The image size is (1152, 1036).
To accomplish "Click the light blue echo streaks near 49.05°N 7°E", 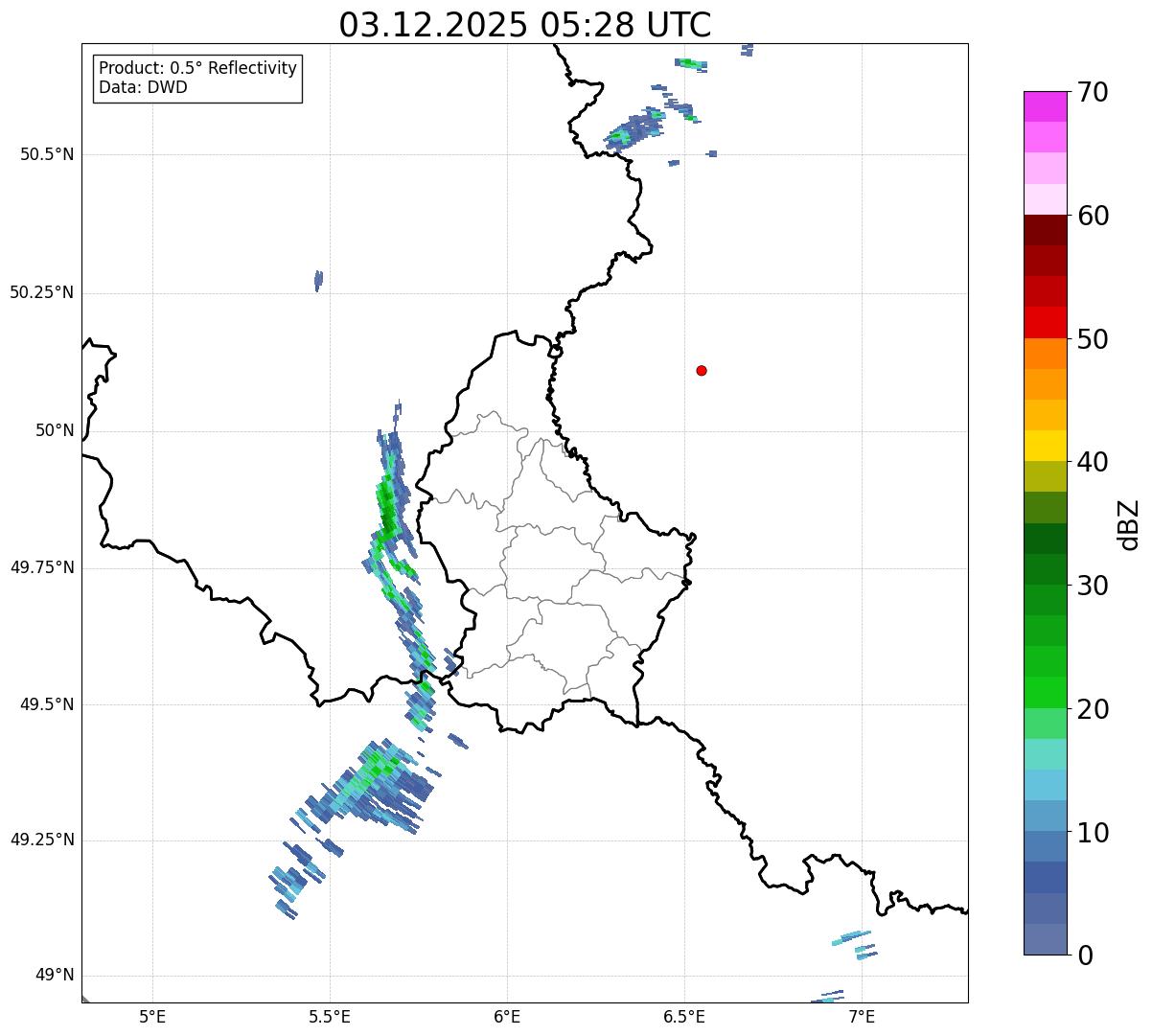I will tap(853, 943).
